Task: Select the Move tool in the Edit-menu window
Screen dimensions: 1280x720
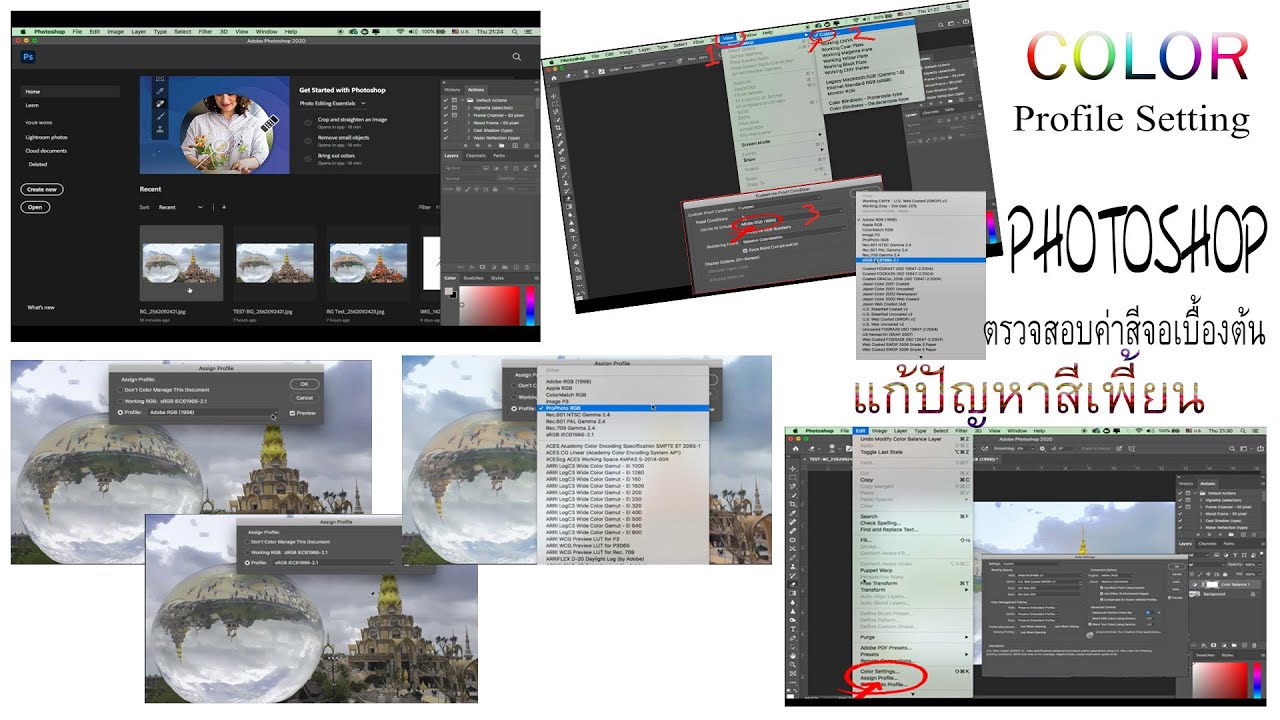Action: [792, 468]
